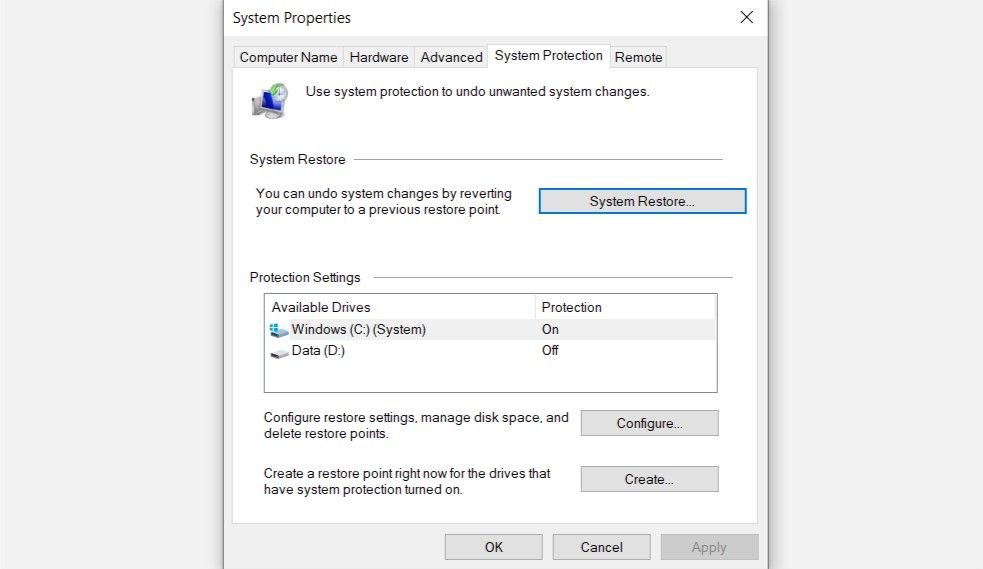Screen dimensions: 983x569
Task: Click the Windows (C:) drive icon
Action: (x=278, y=330)
